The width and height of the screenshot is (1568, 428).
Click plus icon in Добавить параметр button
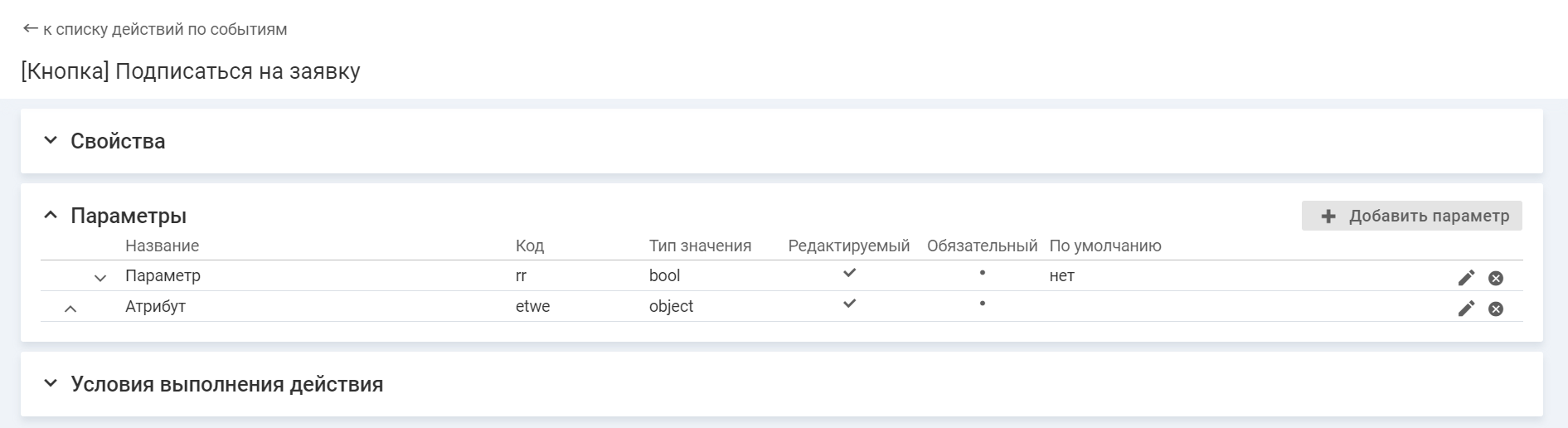click(x=1328, y=216)
